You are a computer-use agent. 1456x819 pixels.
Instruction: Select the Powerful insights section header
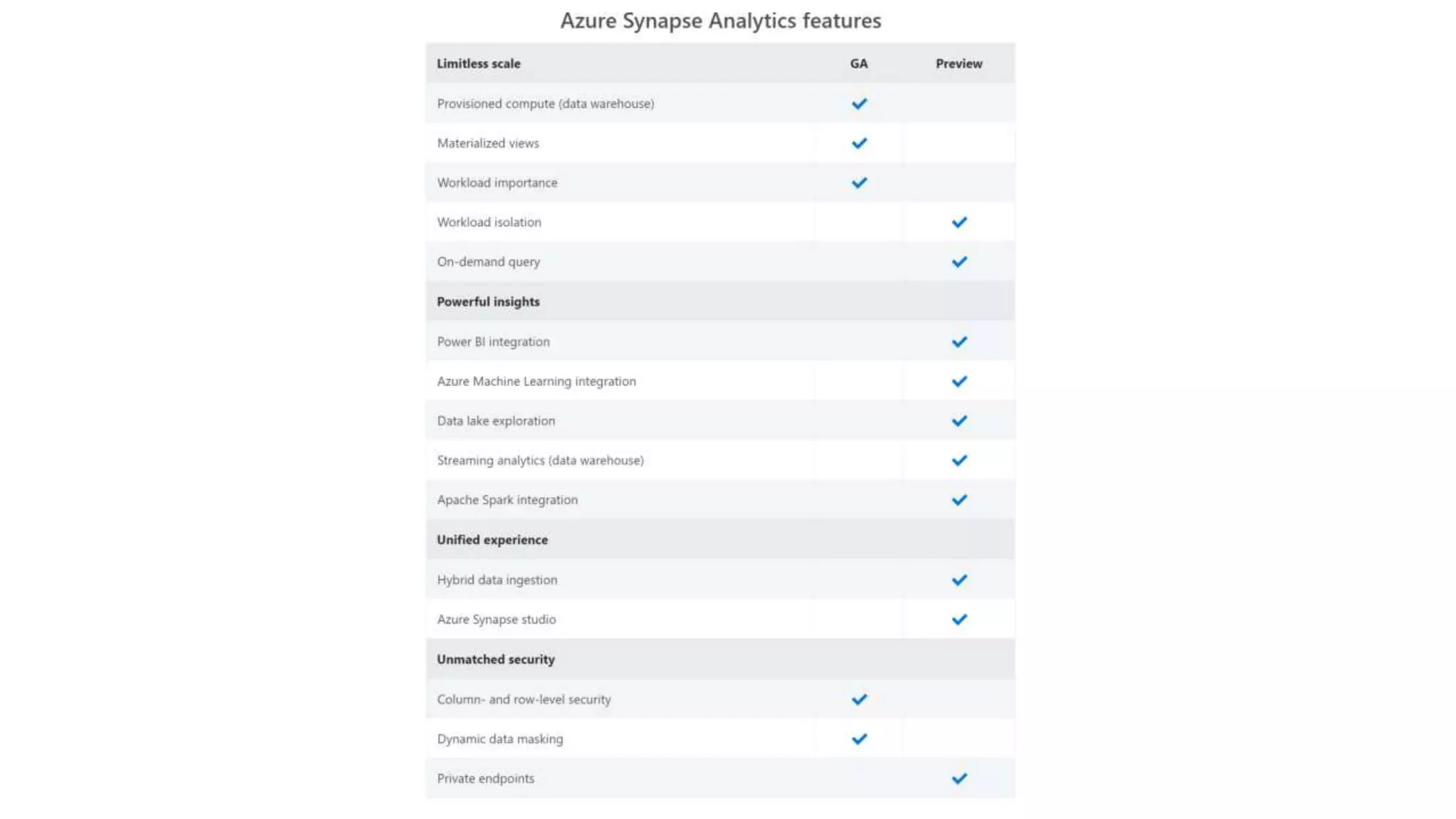click(x=488, y=302)
